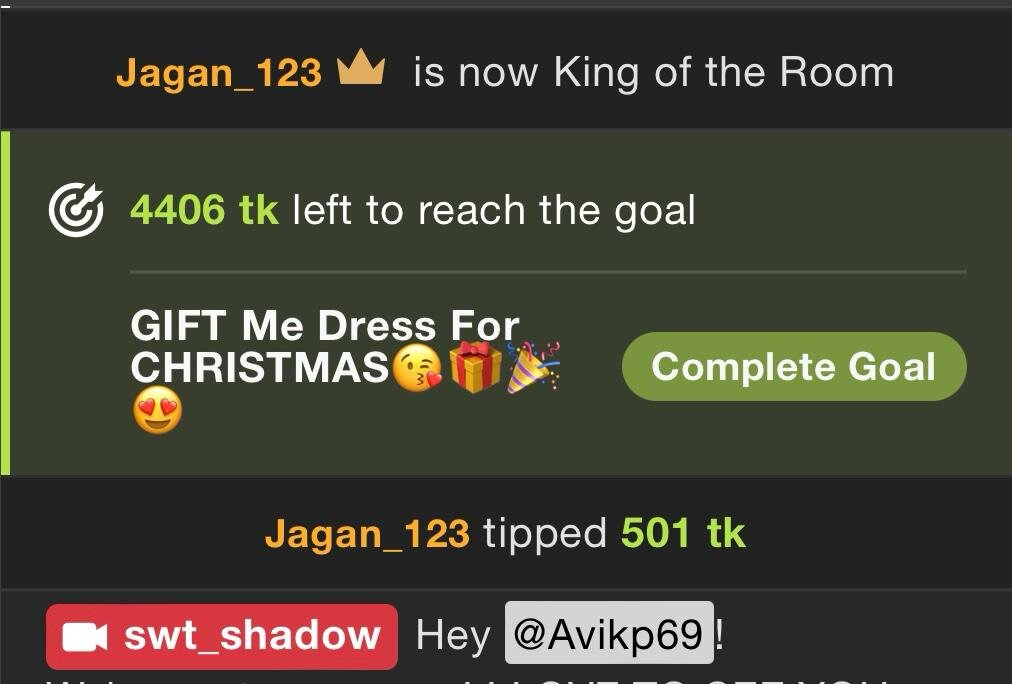Click the word 'tipped' in the tip message

(545, 534)
